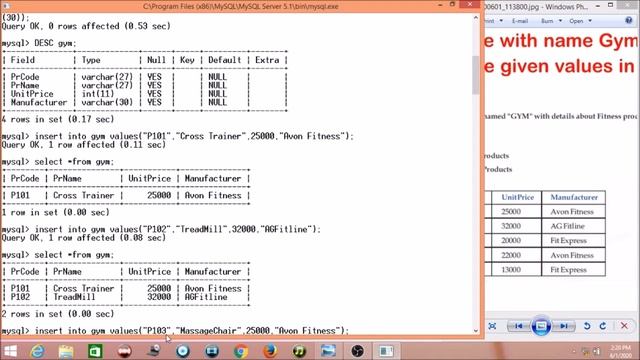Click Burn in Photo Viewer toolbar

(547, 21)
